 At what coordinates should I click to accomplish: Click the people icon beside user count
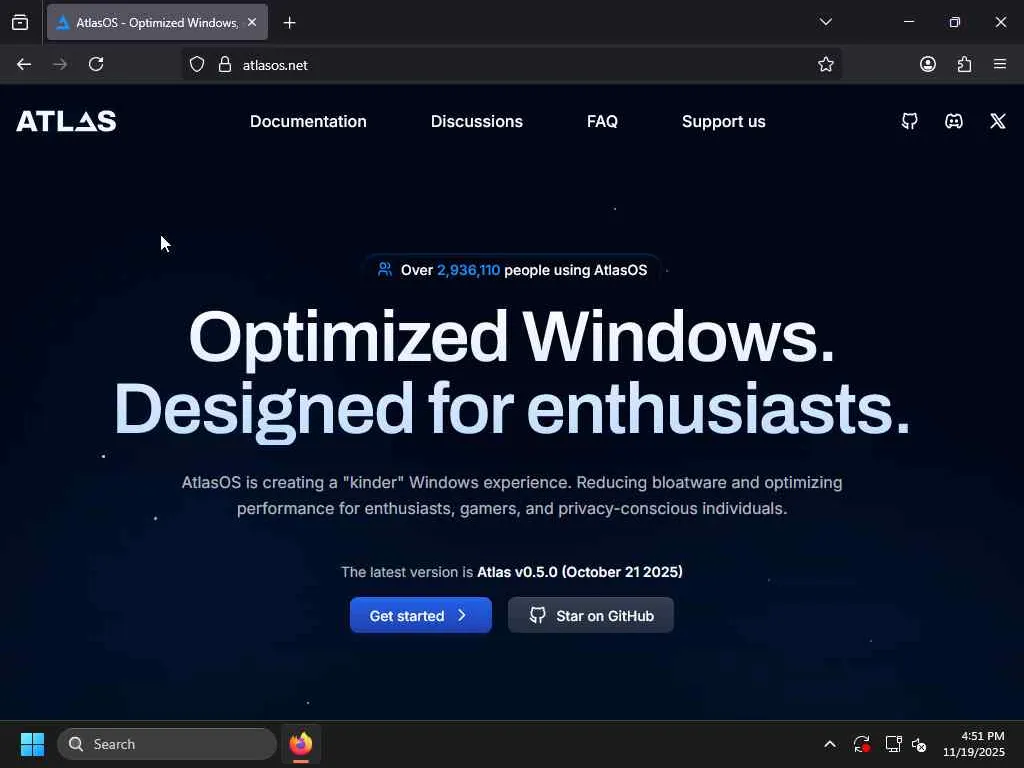[x=385, y=270]
